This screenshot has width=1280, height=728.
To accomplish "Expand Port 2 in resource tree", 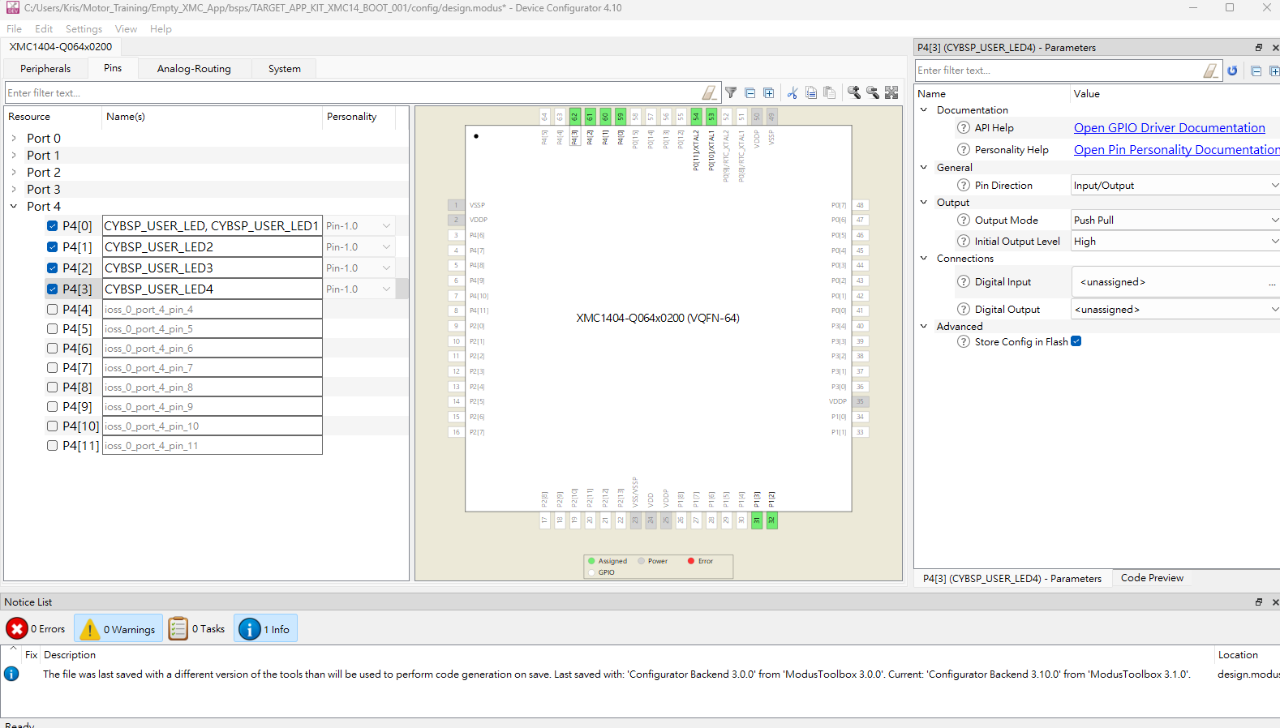I will click(x=13, y=172).
